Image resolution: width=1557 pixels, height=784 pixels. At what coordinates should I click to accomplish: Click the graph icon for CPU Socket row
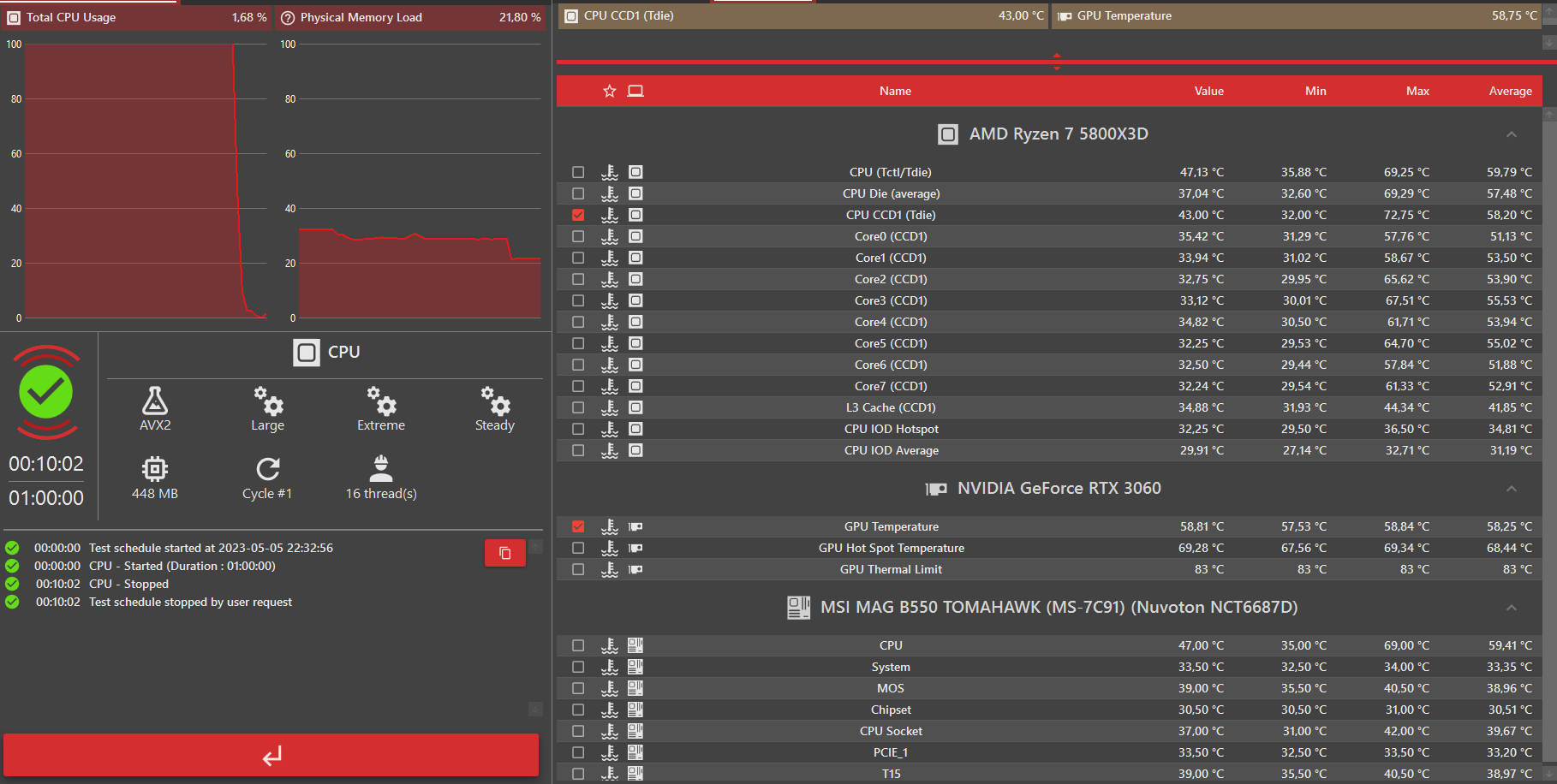coord(610,731)
